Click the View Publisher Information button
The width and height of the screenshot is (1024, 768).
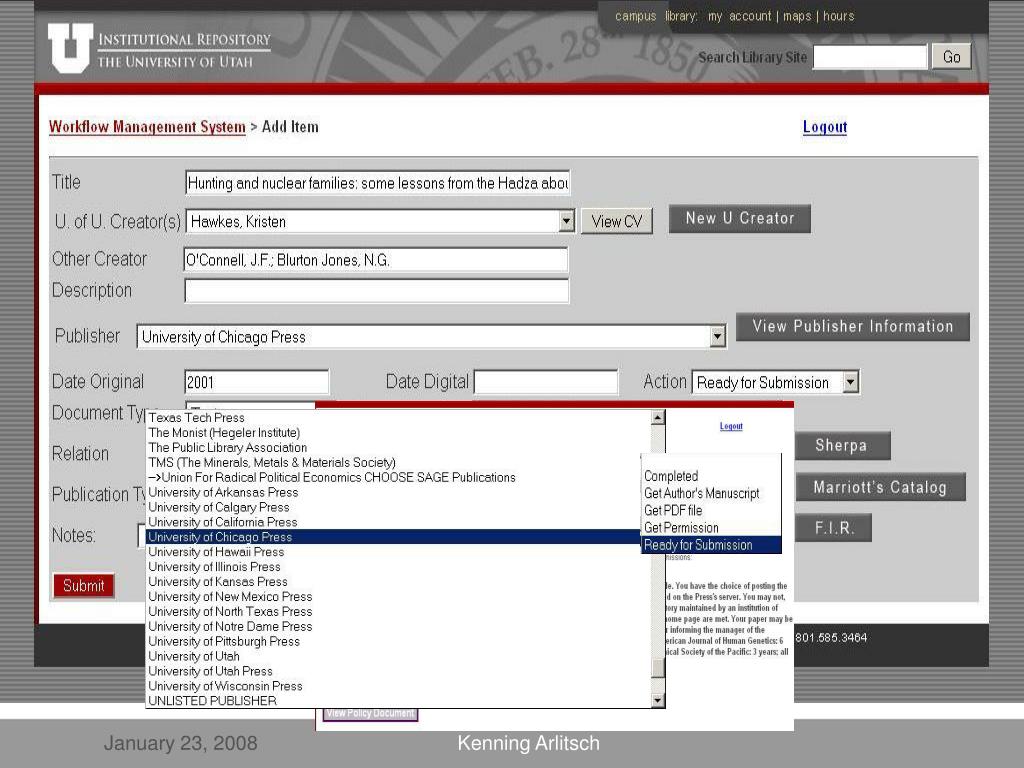[852, 327]
